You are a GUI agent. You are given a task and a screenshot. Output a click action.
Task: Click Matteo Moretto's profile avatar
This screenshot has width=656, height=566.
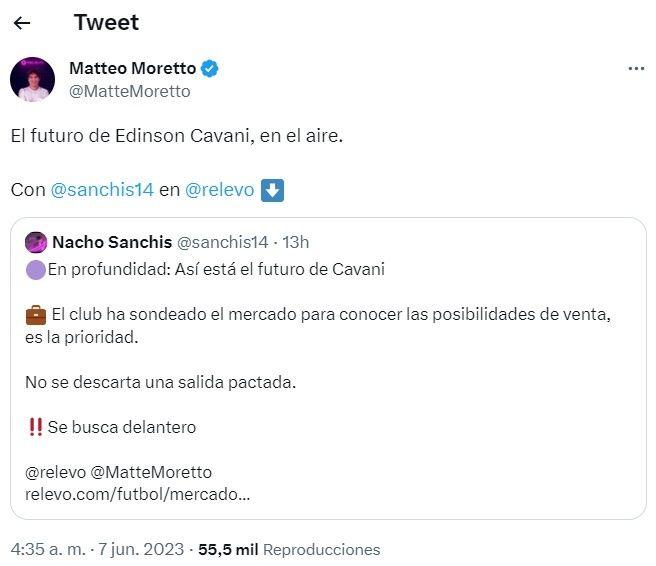(32, 79)
